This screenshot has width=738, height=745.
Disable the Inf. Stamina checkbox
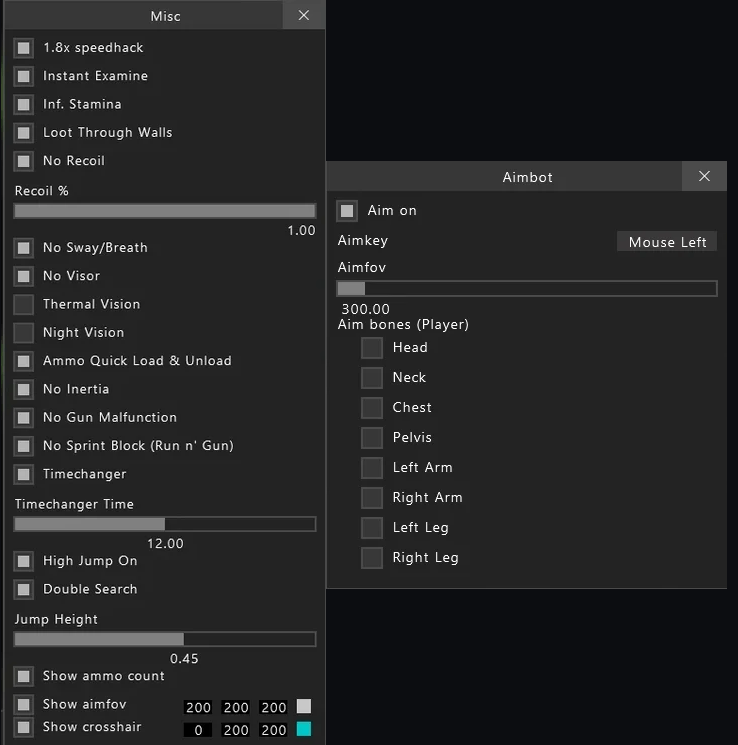(23, 105)
